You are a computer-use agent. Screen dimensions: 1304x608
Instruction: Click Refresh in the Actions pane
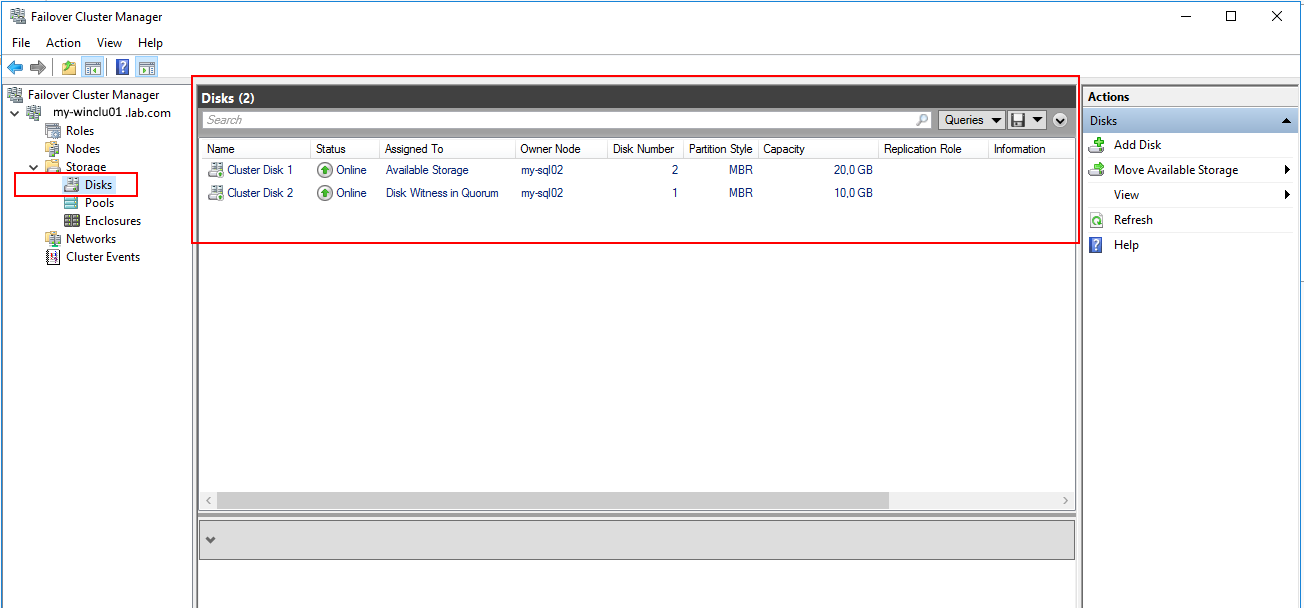point(1133,220)
